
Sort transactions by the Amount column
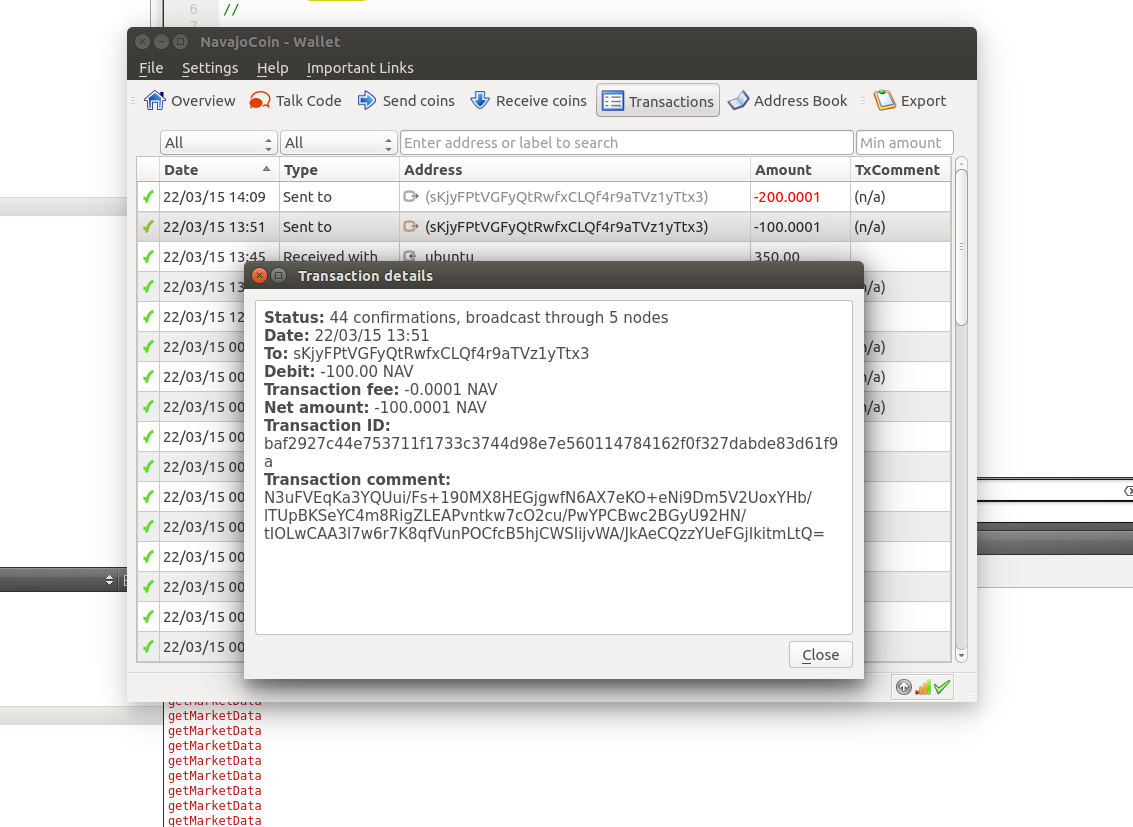801,170
